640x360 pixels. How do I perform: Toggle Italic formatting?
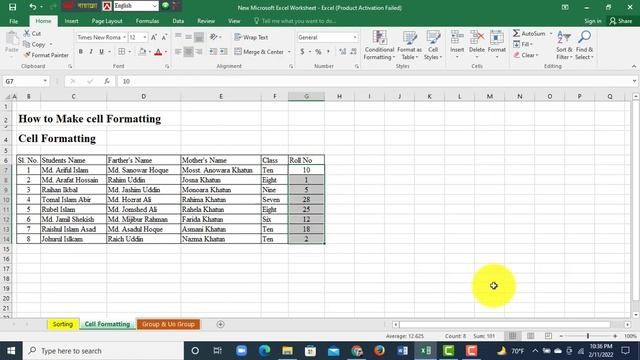(91, 52)
